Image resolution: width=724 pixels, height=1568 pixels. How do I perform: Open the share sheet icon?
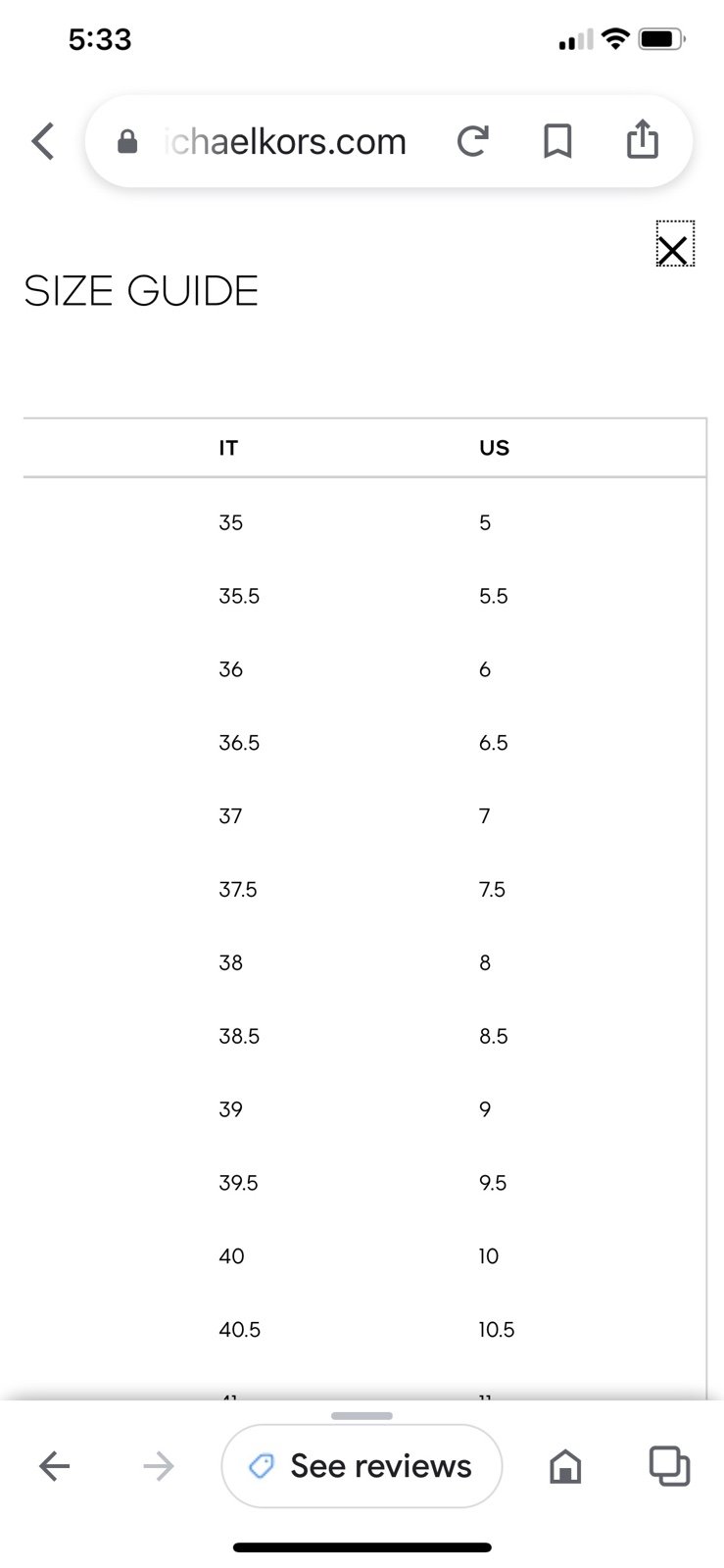coord(643,139)
